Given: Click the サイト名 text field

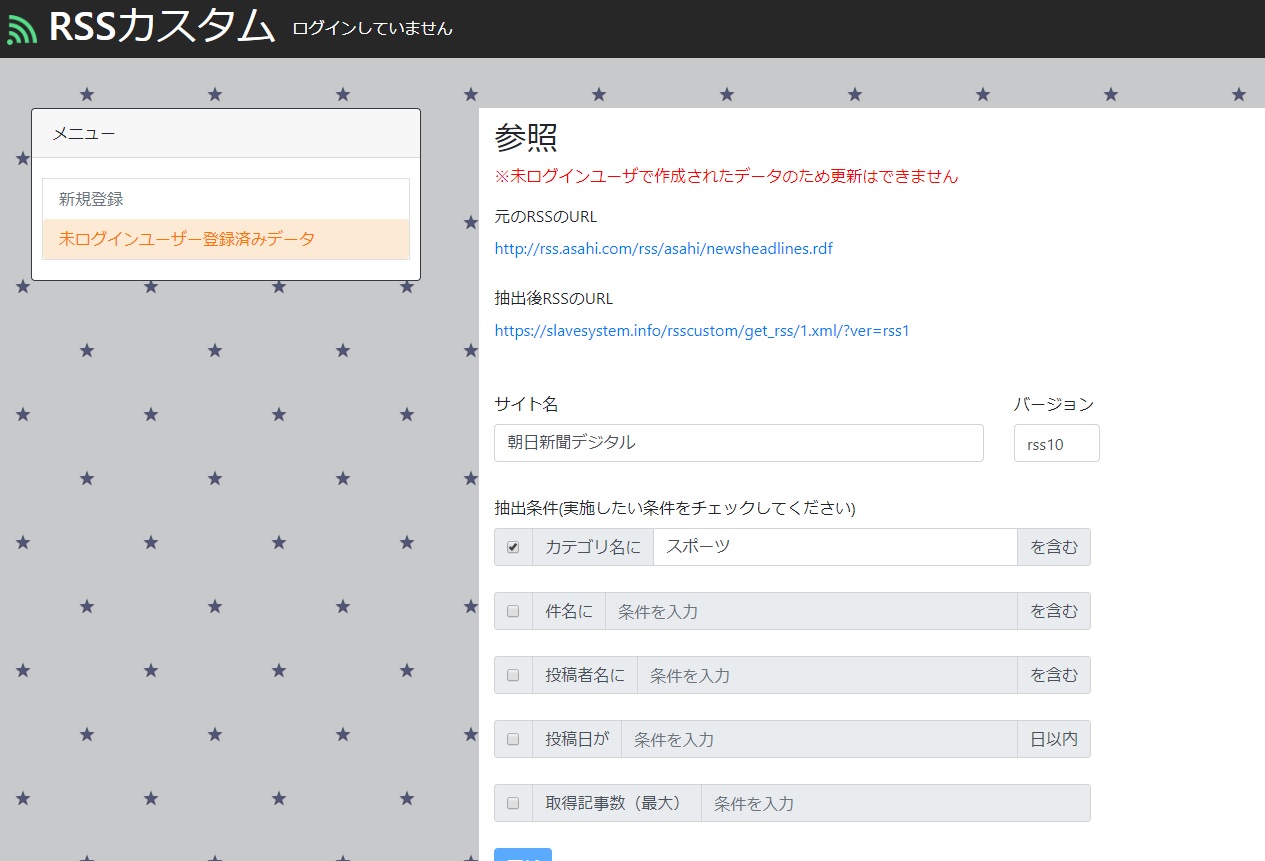Looking at the screenshot, I should (x=738, y=443).
